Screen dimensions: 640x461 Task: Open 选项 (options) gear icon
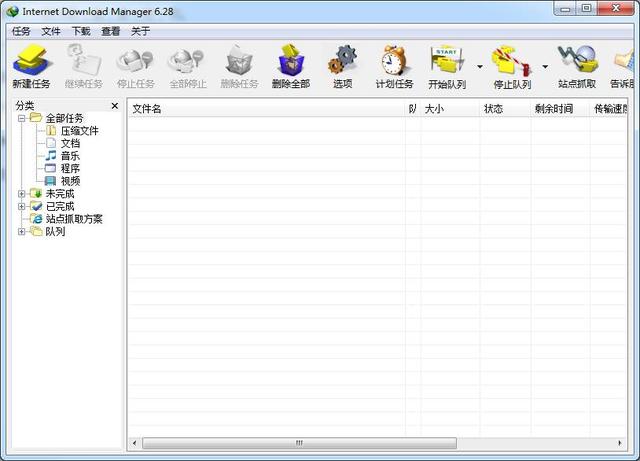tap(342, 66)
